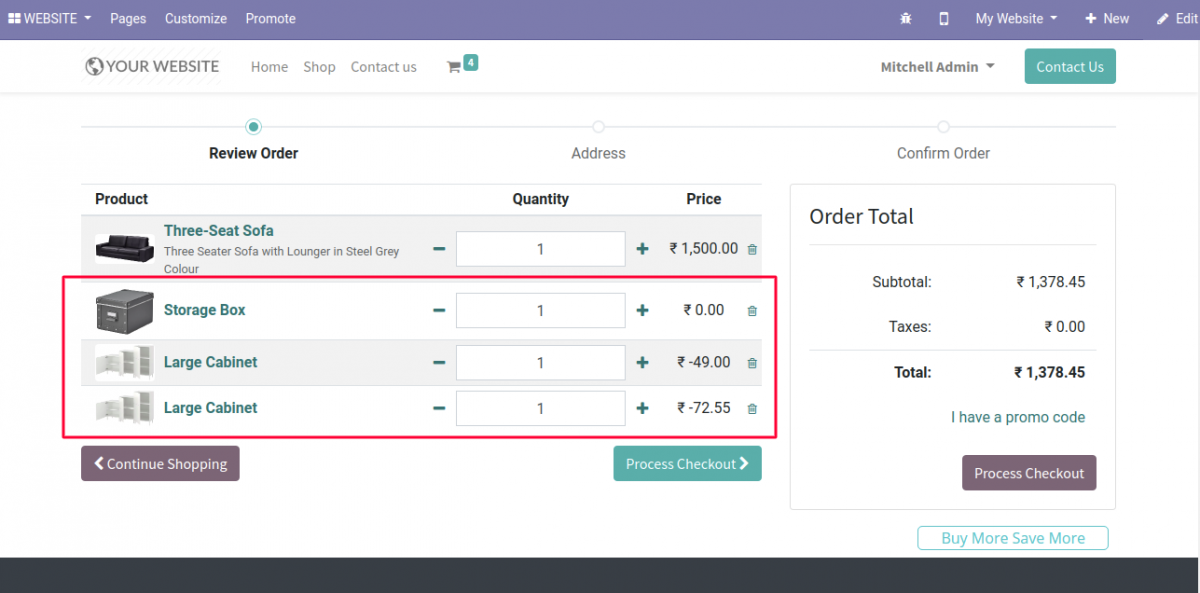
Task: Create new content via the New icon
Action: click(x=1107, y=18)
